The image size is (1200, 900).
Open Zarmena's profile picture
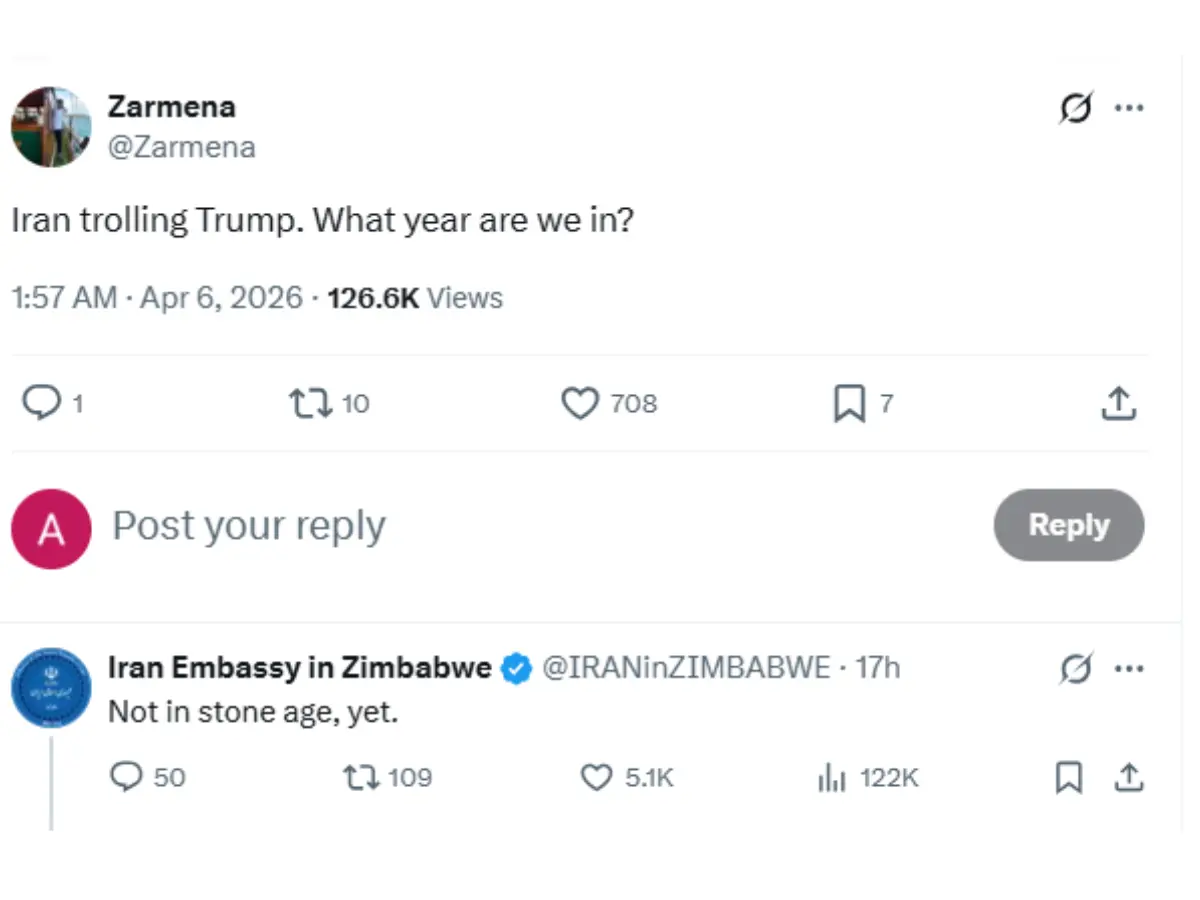tap(51, 126)
